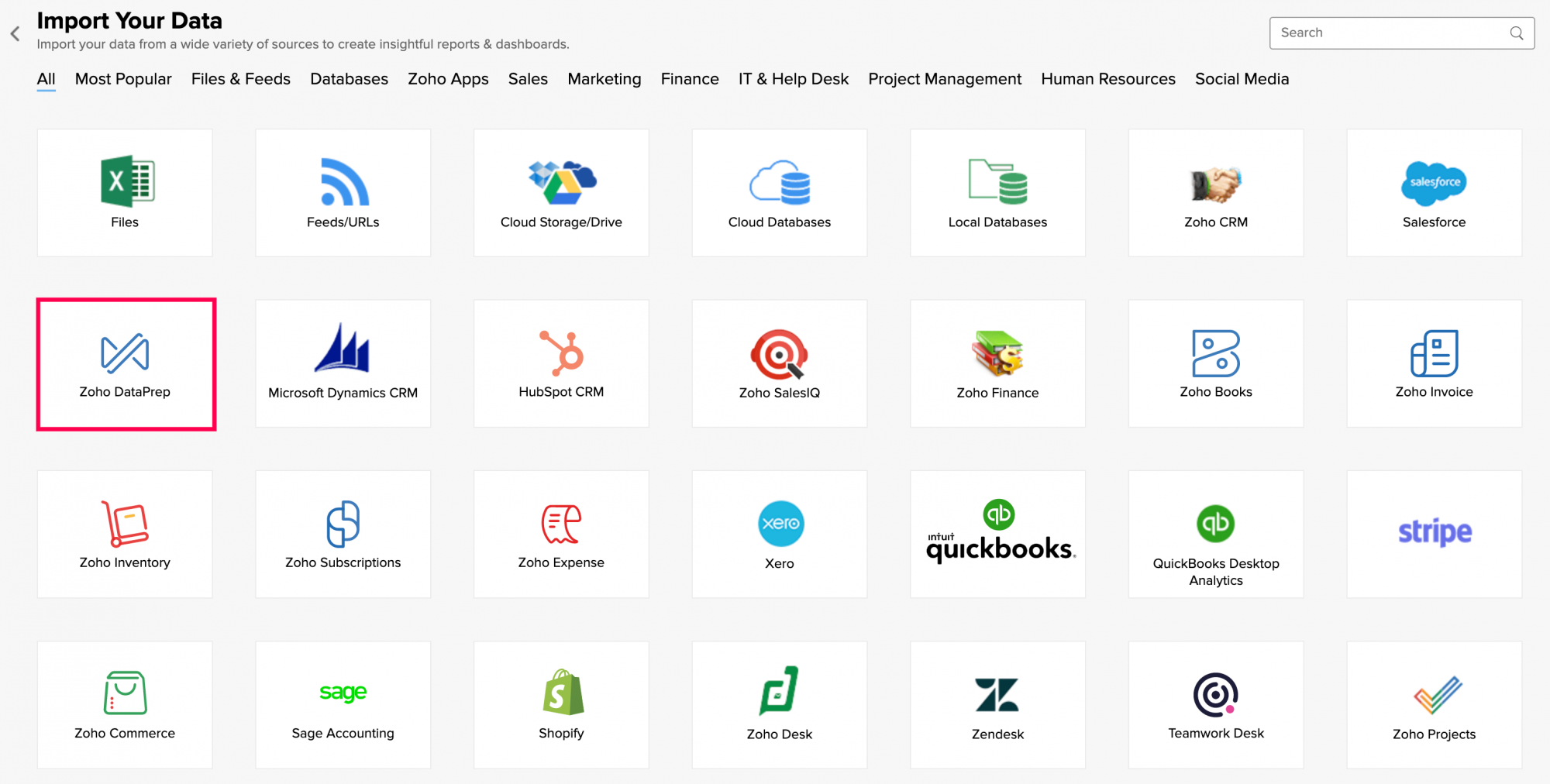Select the Microsoft Dynamics CRM logo
Screen dimensions: 1550x784
pyautogui.click(x=343, y=347)
